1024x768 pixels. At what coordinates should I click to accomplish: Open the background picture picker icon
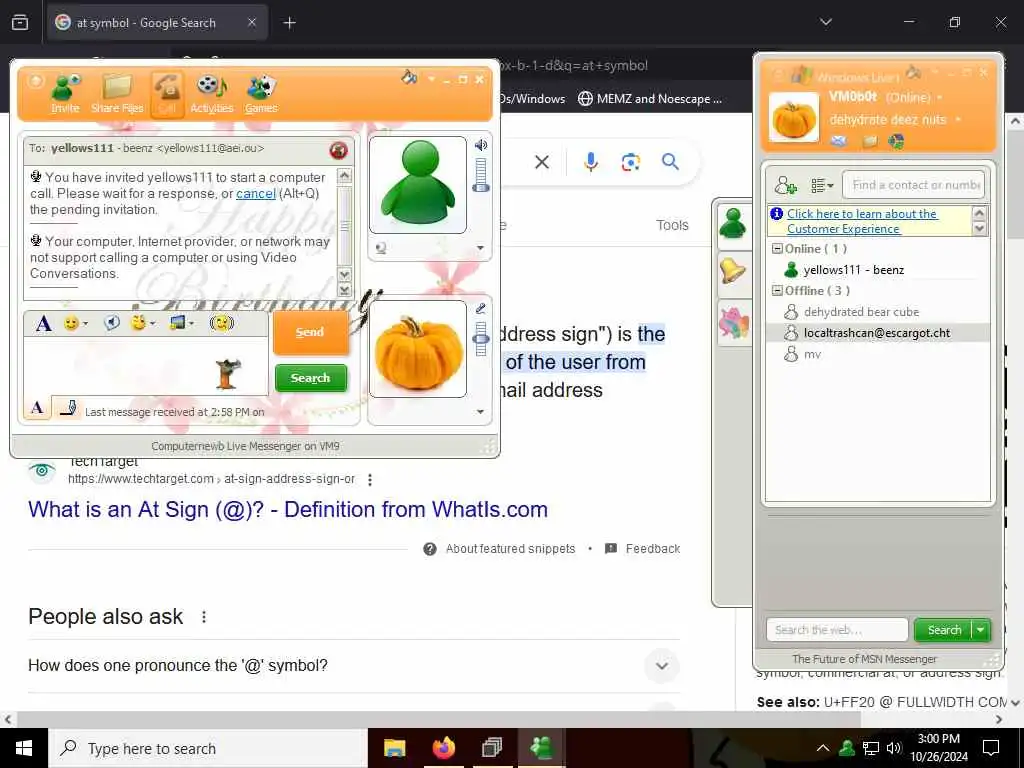click(177, 323)
